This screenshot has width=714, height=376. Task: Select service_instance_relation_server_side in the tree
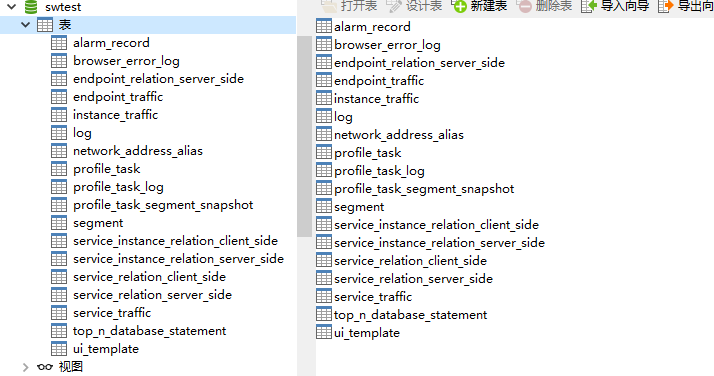click(x=178, y=259)
